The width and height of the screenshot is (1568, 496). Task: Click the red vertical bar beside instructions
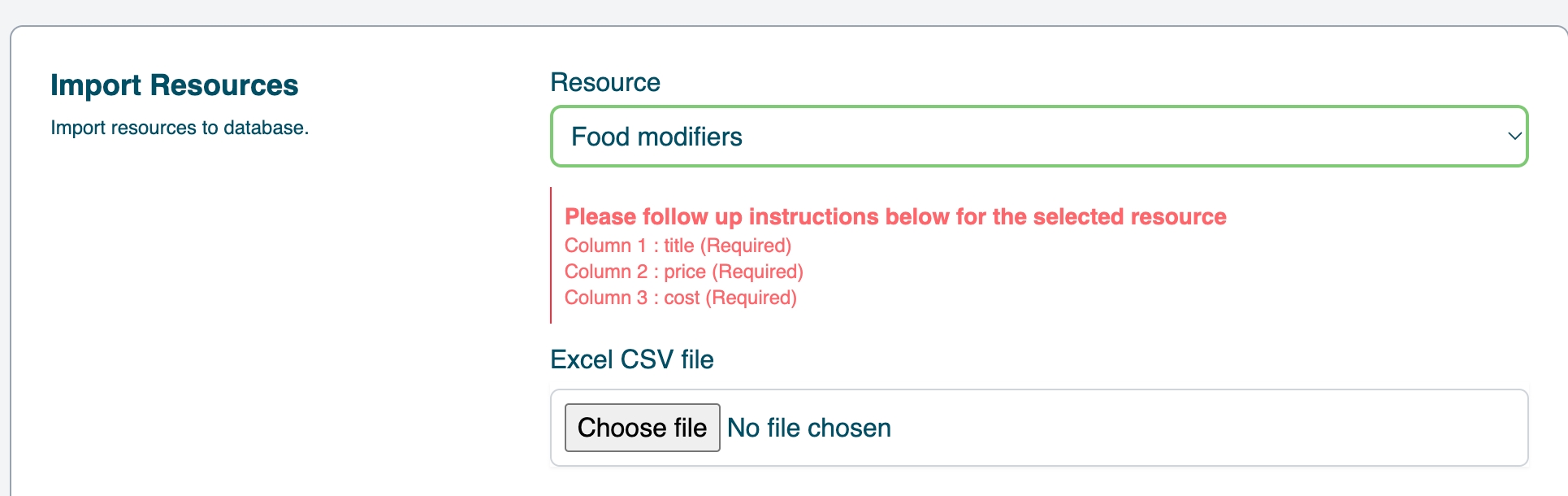click(551, 255)
